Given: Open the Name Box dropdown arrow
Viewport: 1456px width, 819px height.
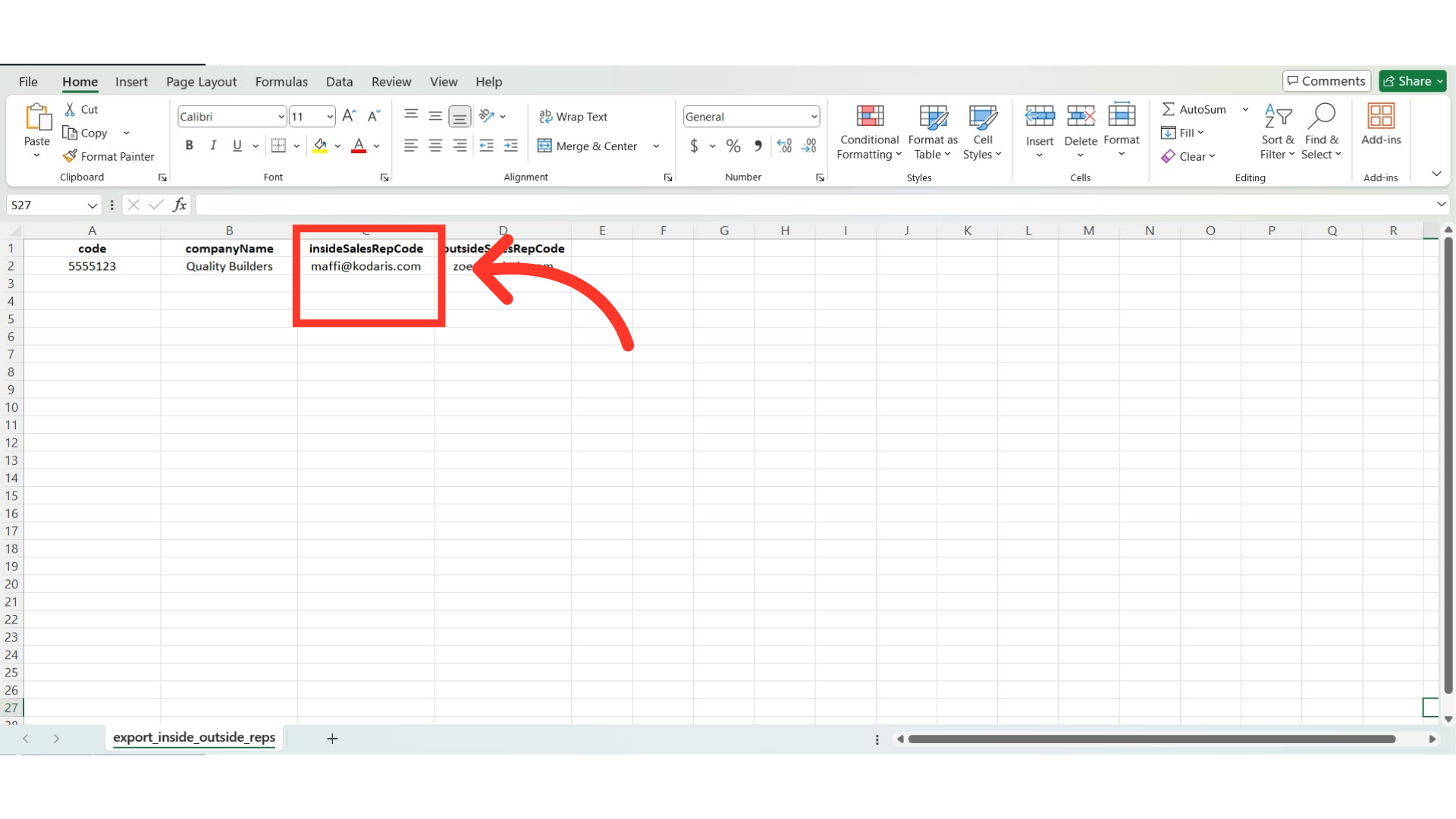Looking at the screenshot, I should [92, 206].
